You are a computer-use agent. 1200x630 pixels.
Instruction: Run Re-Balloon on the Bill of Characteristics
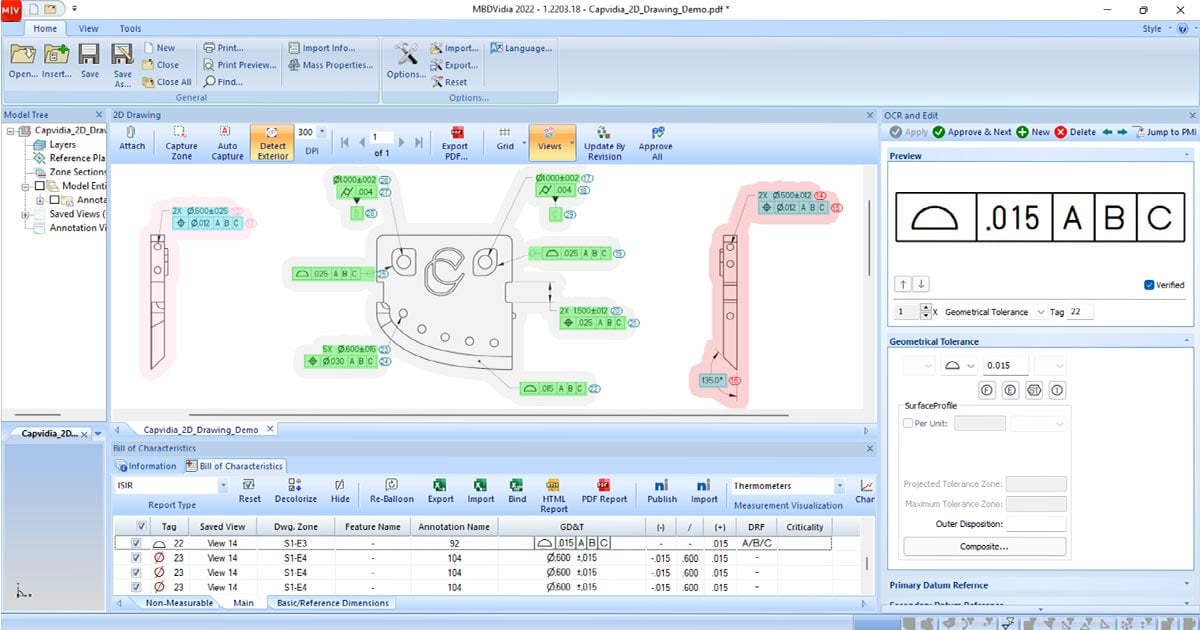(390, 490)
